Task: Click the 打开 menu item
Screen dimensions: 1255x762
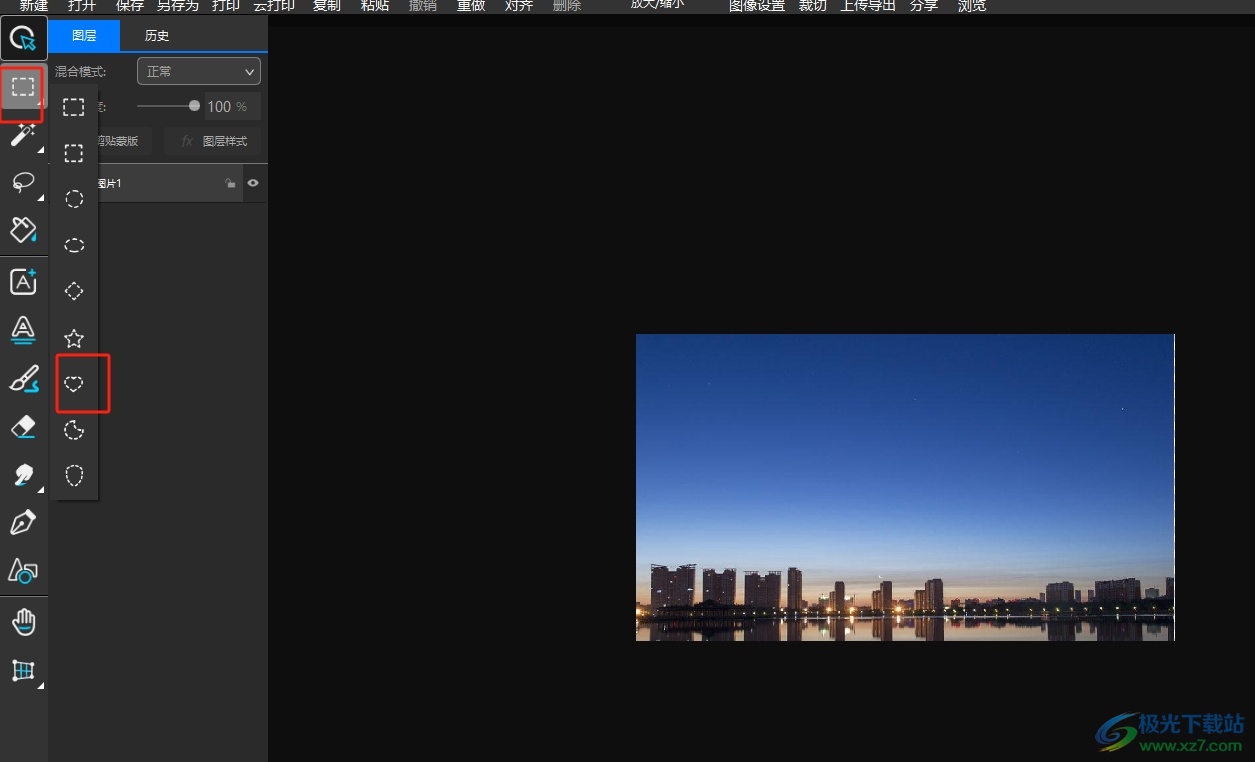Action: (82, 6)
